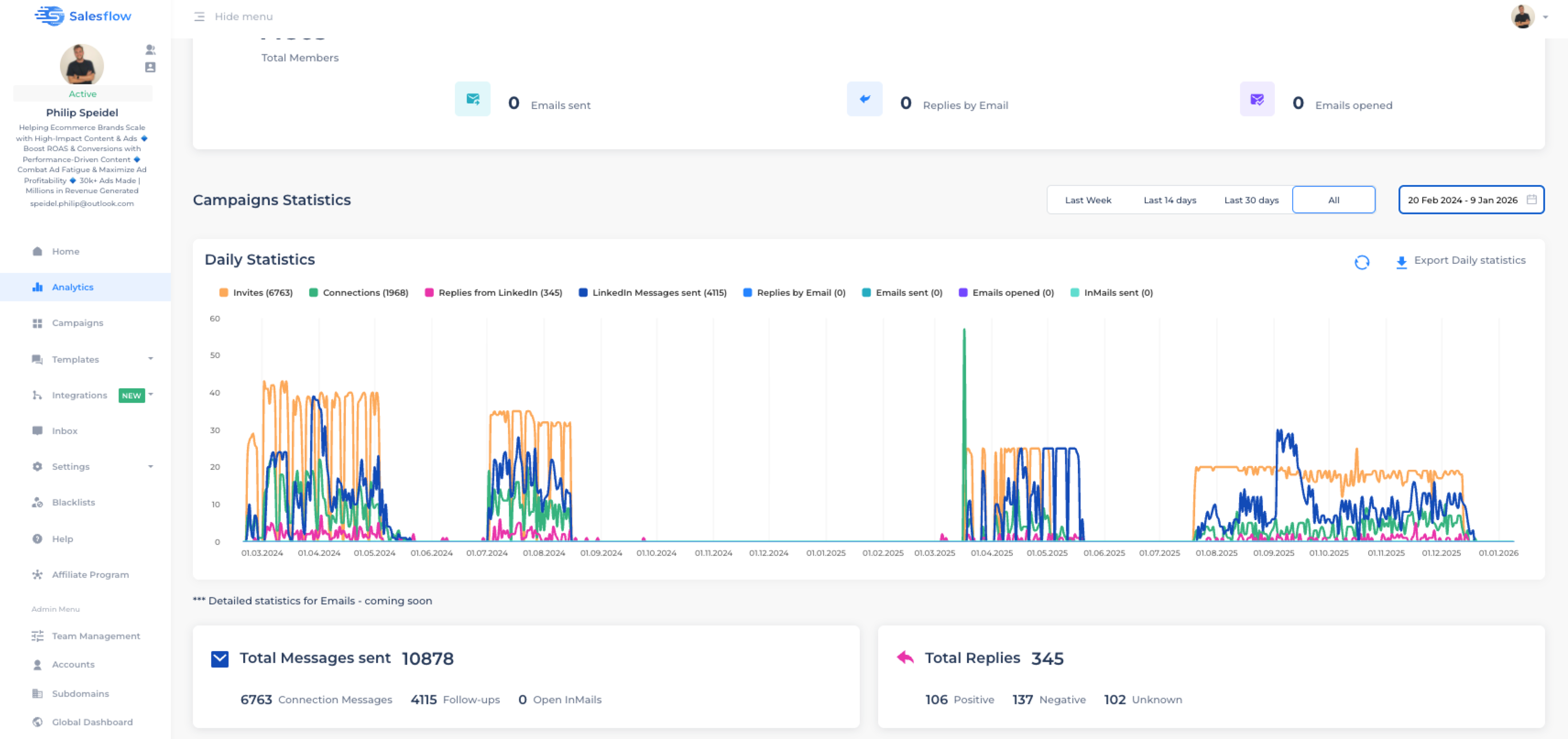1568x739 pixels.
Task: Toggle Connections series in chart legend
Action: [x=358, y=293]
